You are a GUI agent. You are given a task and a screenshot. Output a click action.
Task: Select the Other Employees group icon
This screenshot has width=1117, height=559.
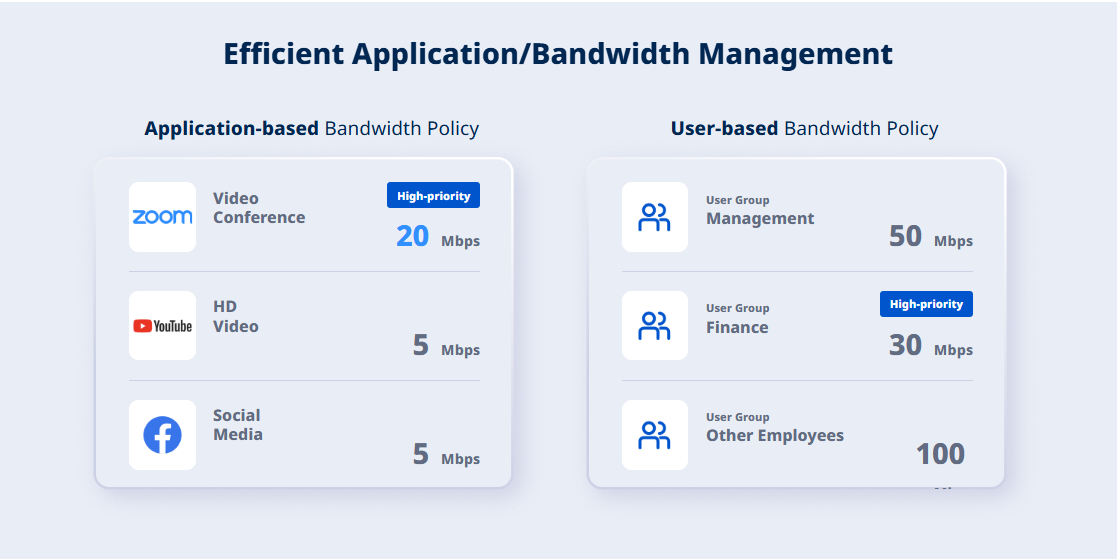tap(654, 435)
